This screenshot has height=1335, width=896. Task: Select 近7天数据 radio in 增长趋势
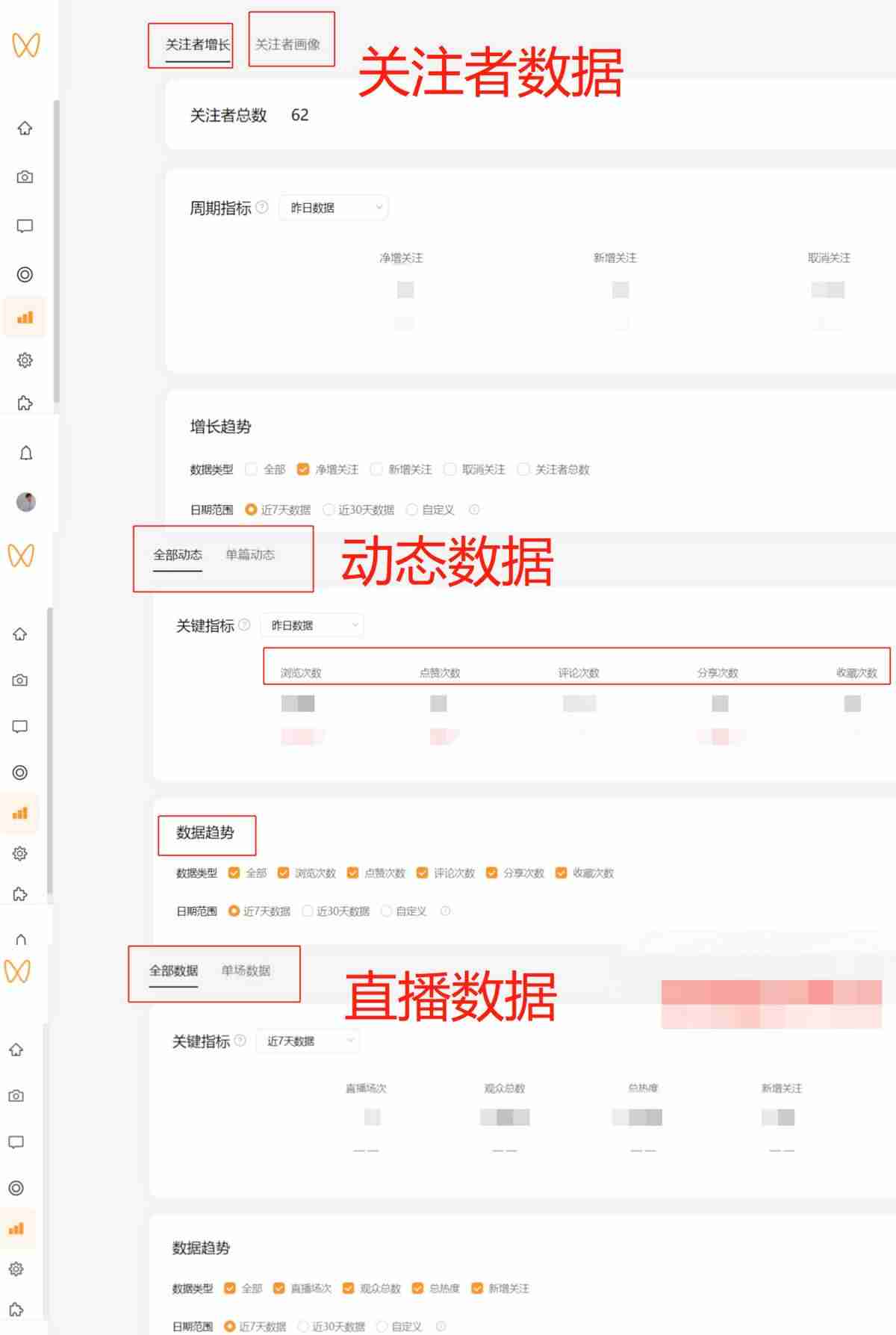[x=251, y=509]
